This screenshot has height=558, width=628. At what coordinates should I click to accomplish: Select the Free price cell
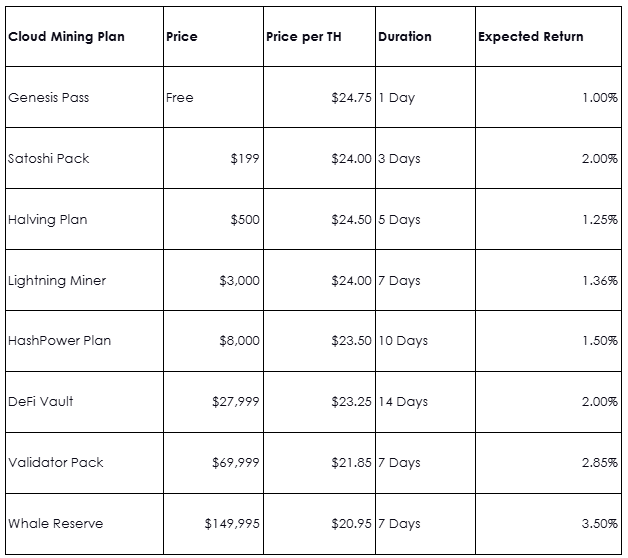point(180,98)
